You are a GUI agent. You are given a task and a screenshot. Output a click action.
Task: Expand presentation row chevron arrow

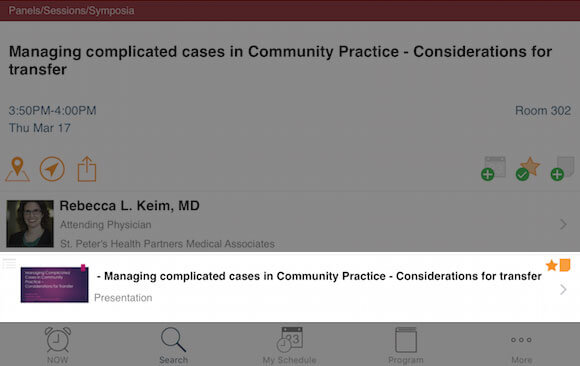[x=563, y=289]
